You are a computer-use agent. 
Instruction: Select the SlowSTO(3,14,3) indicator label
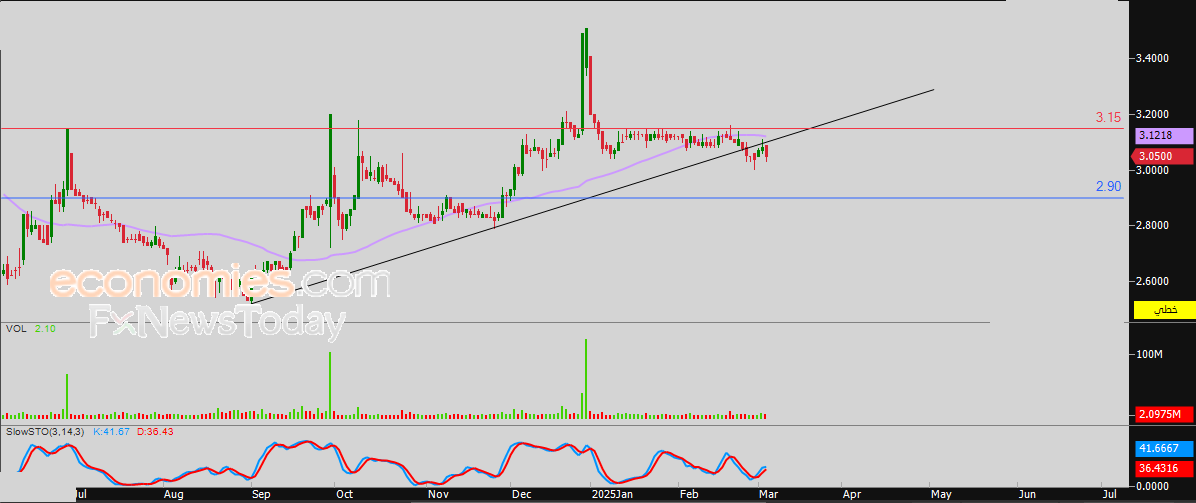[44, 432]
